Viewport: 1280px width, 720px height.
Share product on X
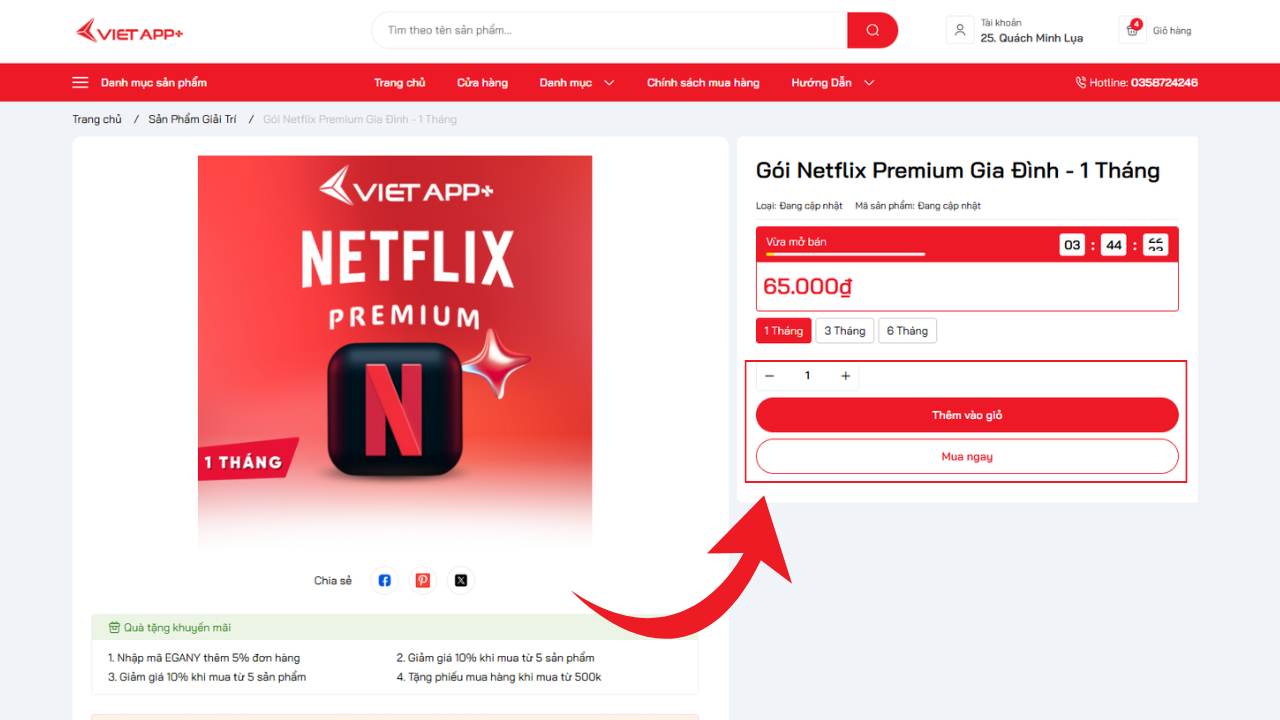coord(461,580)
